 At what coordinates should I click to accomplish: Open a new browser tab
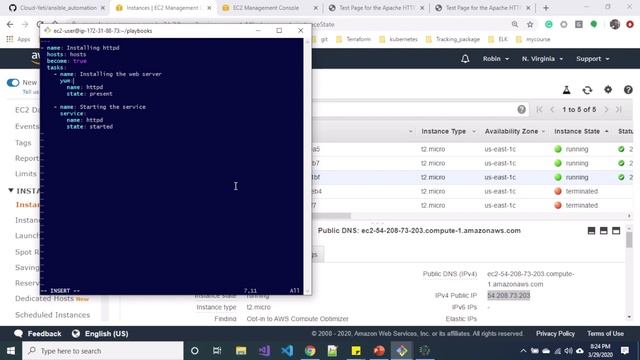pyautogui.click(x=546, y=8)
